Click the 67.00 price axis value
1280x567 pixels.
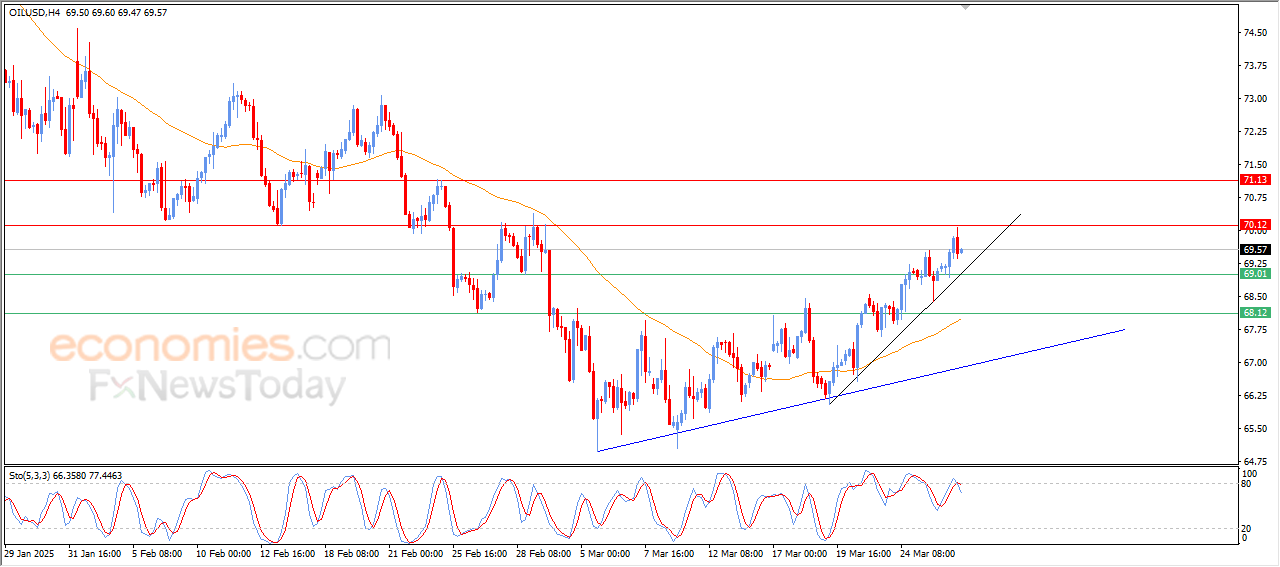[1256, 363]
